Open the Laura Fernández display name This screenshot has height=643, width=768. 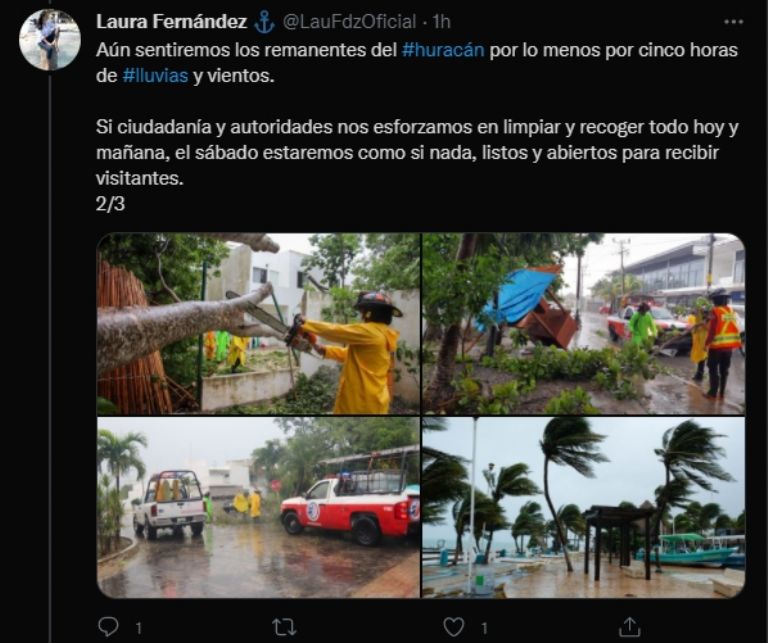pyautogui.click(x=171, y=22)
